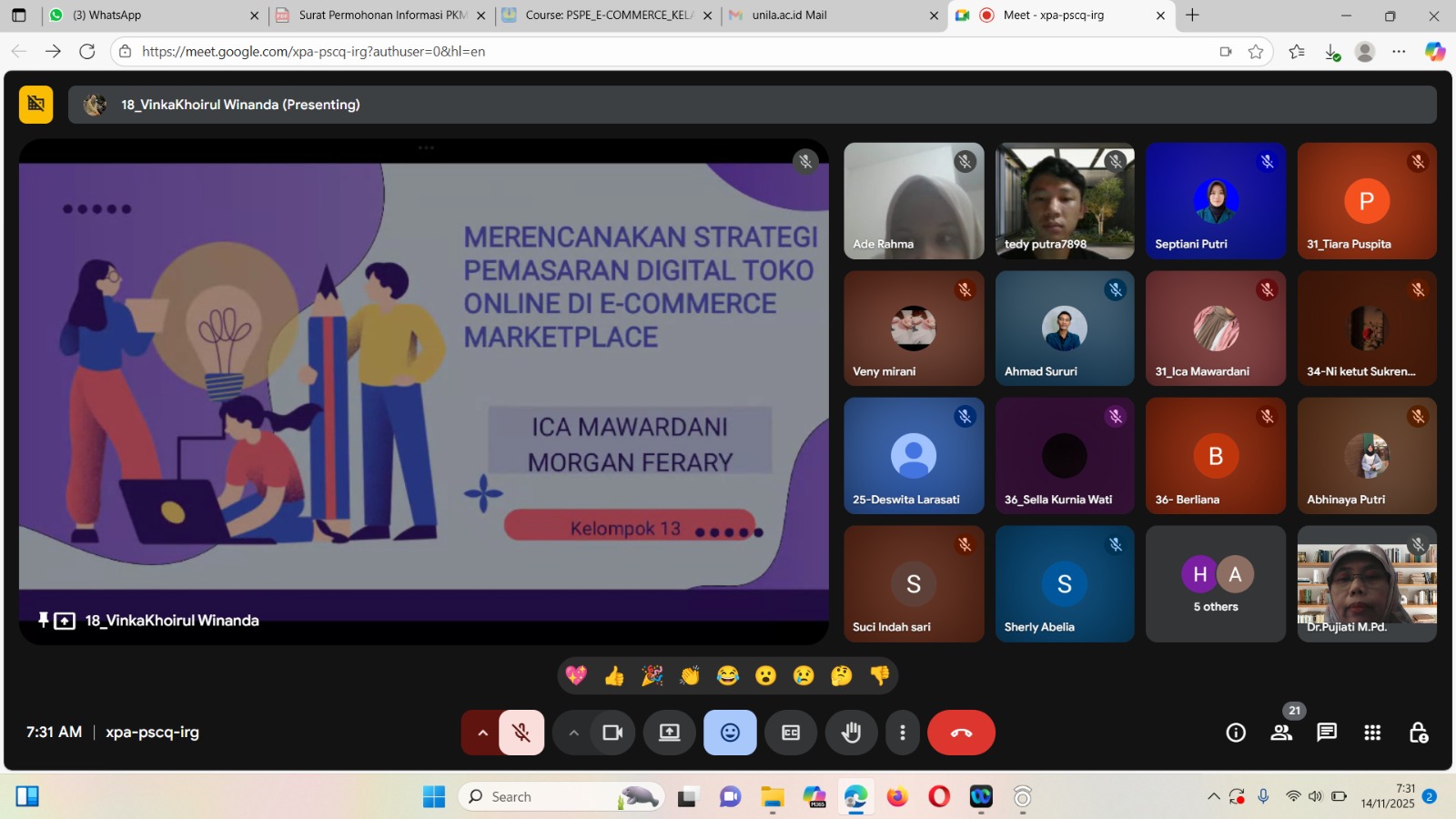This screenshot has width=1456, height=819.
Task: Click the "5 others" participants tile
Action: point(1215,584)
